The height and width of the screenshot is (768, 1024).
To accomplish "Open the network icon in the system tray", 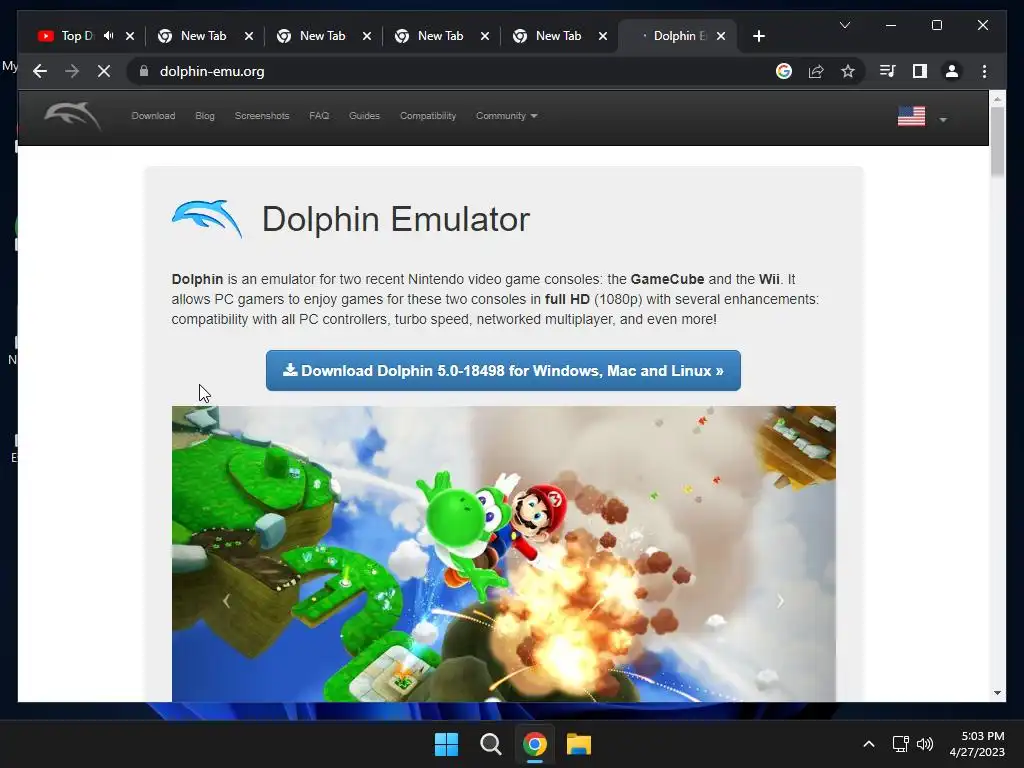I will point(901,744).
